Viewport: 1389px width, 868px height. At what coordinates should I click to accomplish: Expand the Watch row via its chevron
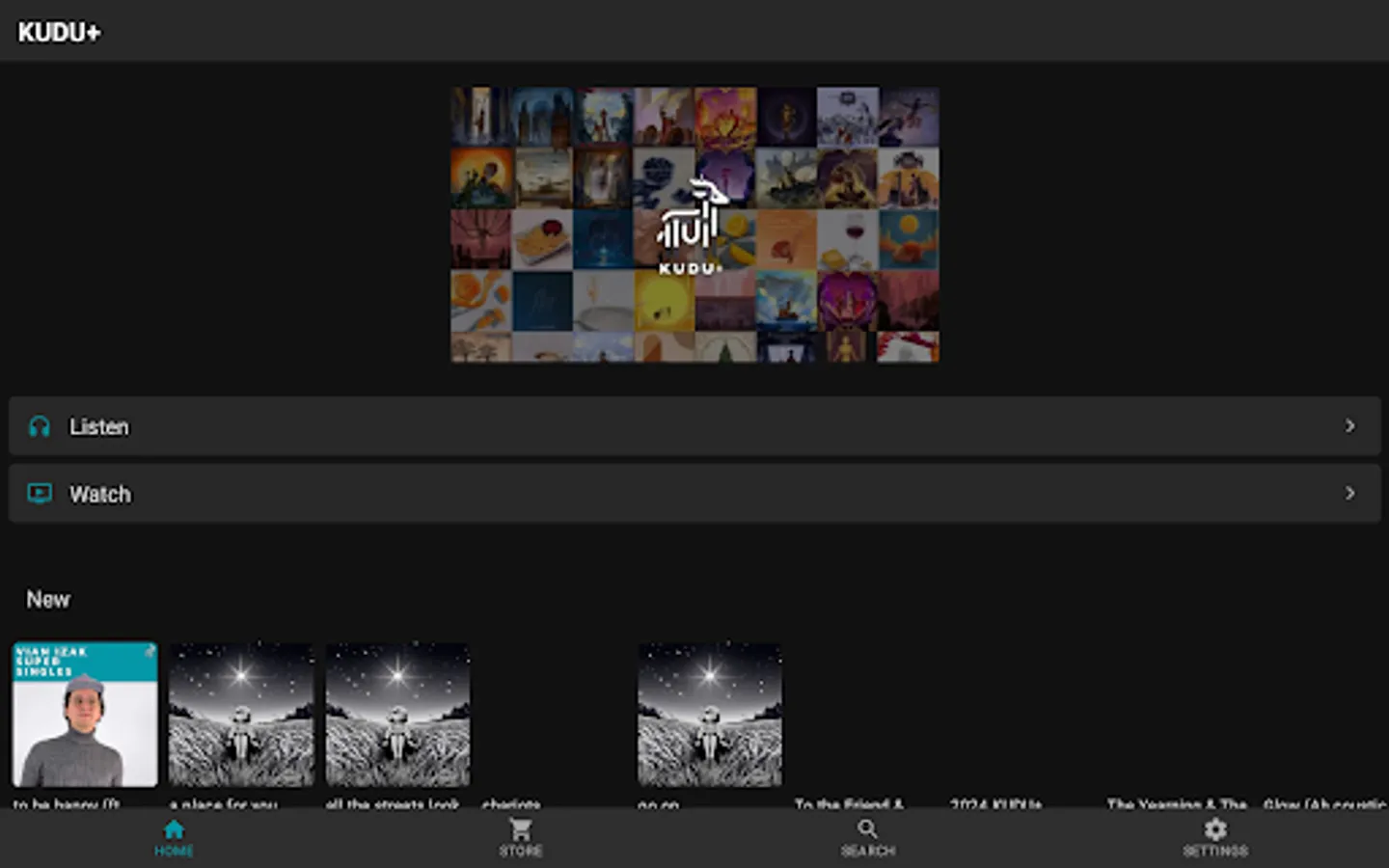pos(1350,493)
